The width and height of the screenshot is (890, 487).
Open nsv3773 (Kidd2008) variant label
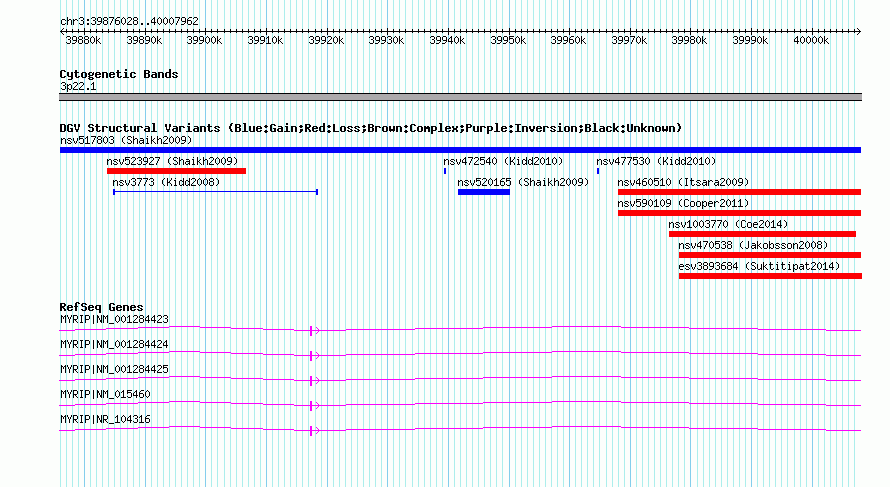point(166,182)
